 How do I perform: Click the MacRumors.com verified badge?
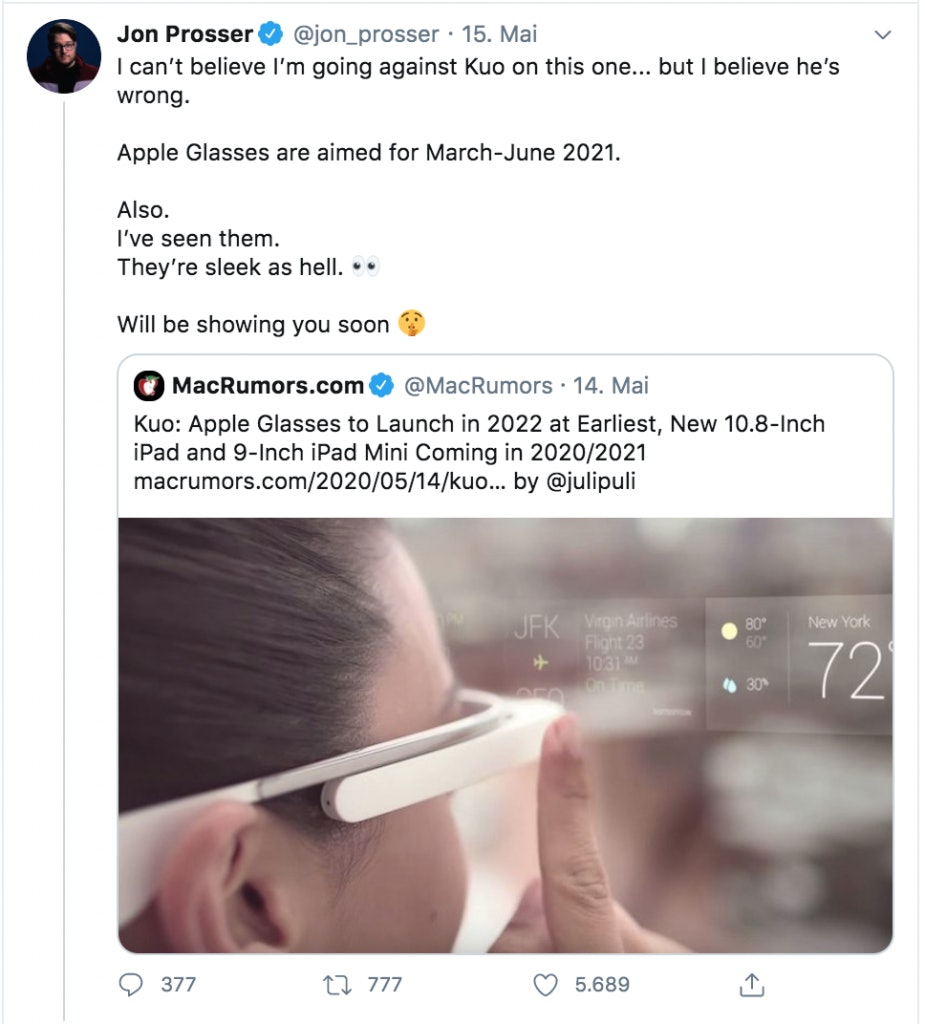381,385
